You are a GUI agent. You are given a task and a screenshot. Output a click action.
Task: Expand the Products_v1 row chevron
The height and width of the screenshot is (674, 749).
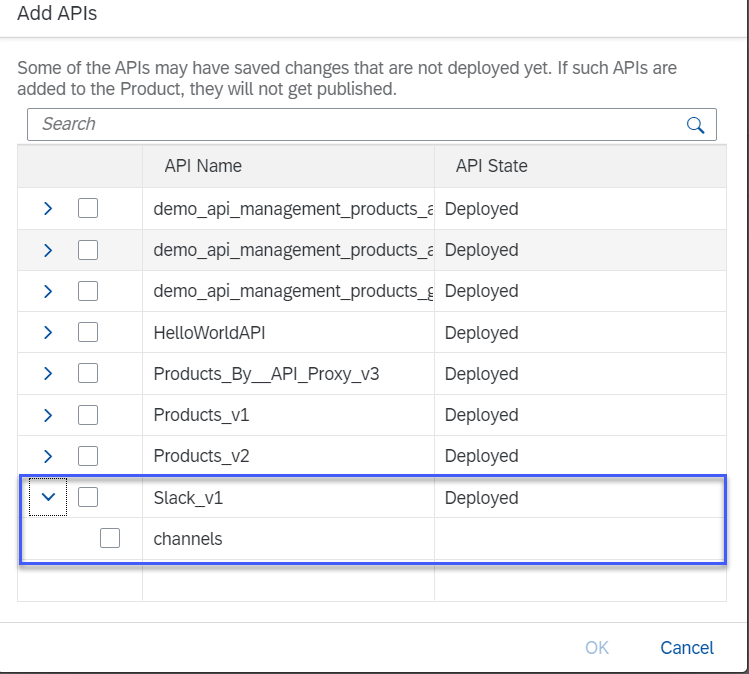(48, 415)
